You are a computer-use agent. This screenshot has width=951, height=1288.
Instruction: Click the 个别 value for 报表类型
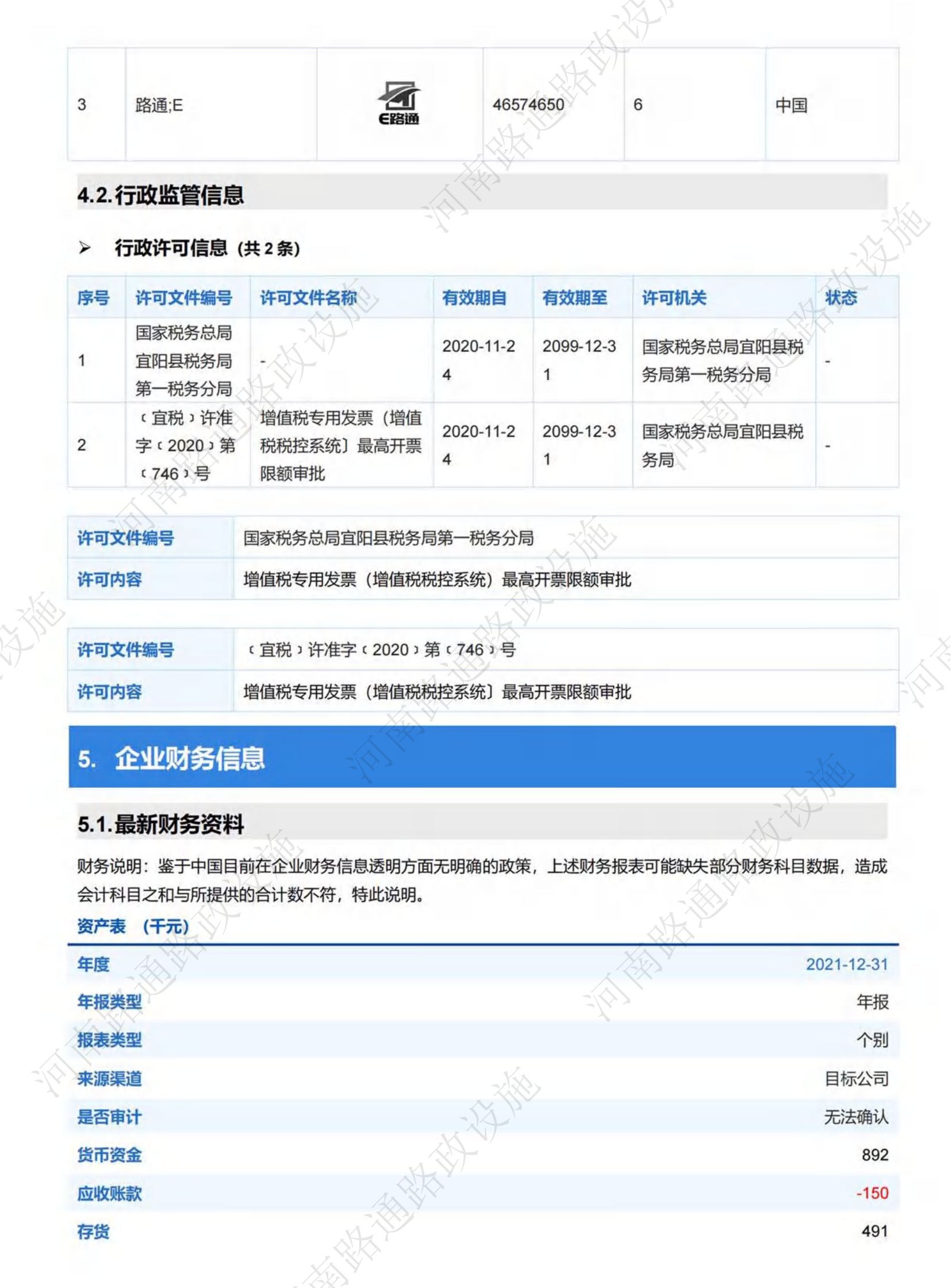click(872, 1040)
